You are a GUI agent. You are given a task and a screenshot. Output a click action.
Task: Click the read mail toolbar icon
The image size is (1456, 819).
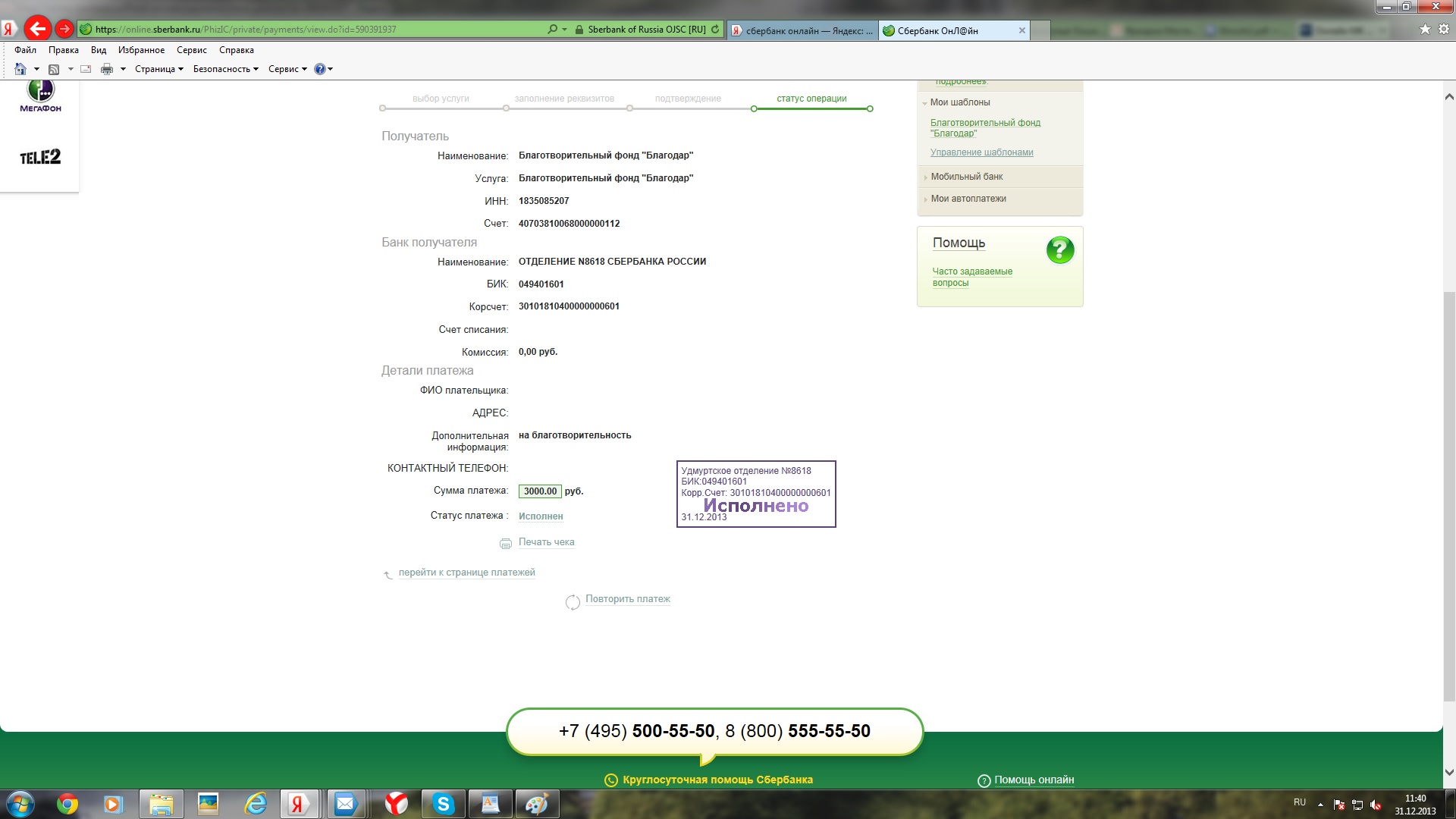coord(86,69)
